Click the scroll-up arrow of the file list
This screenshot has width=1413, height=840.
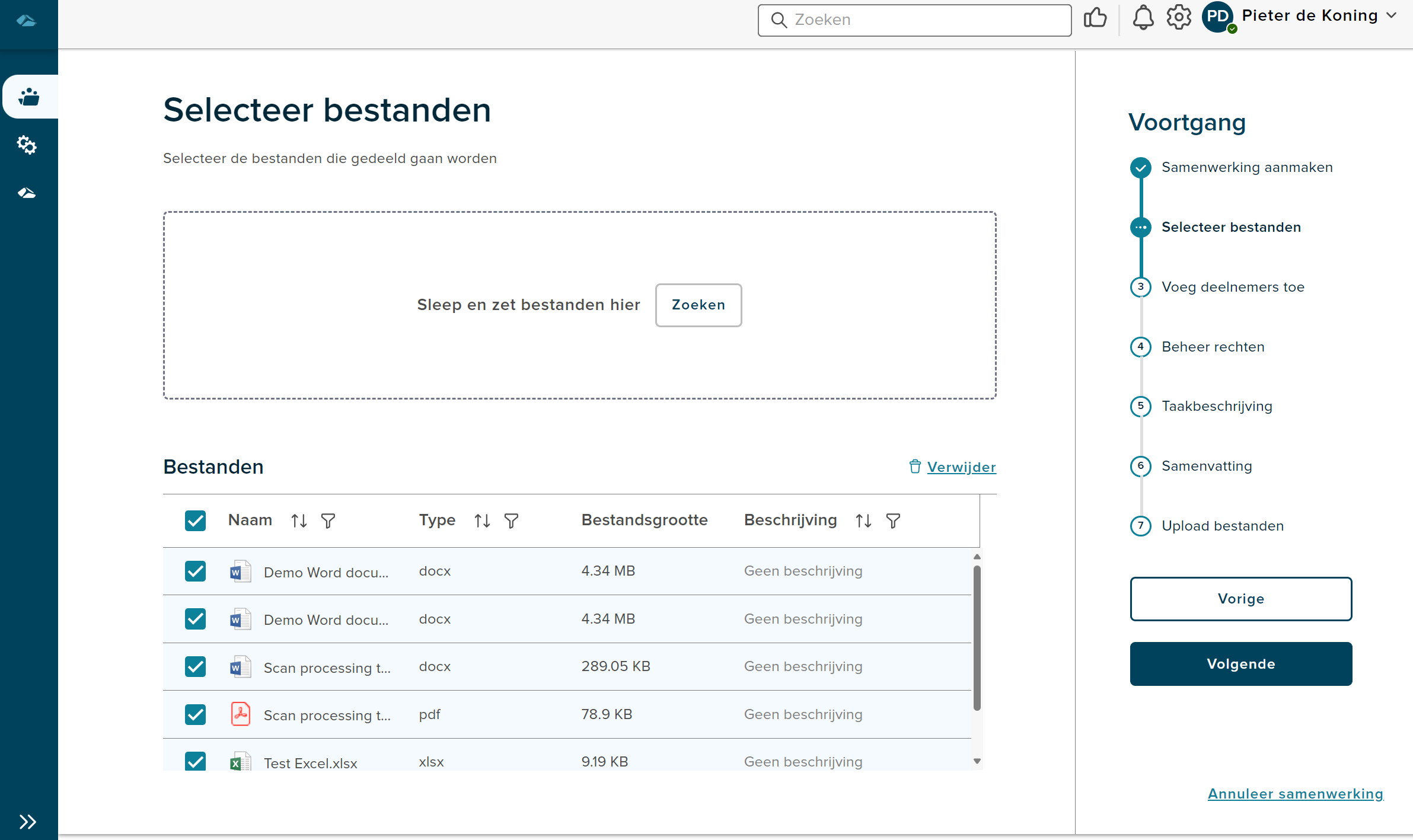977,557
